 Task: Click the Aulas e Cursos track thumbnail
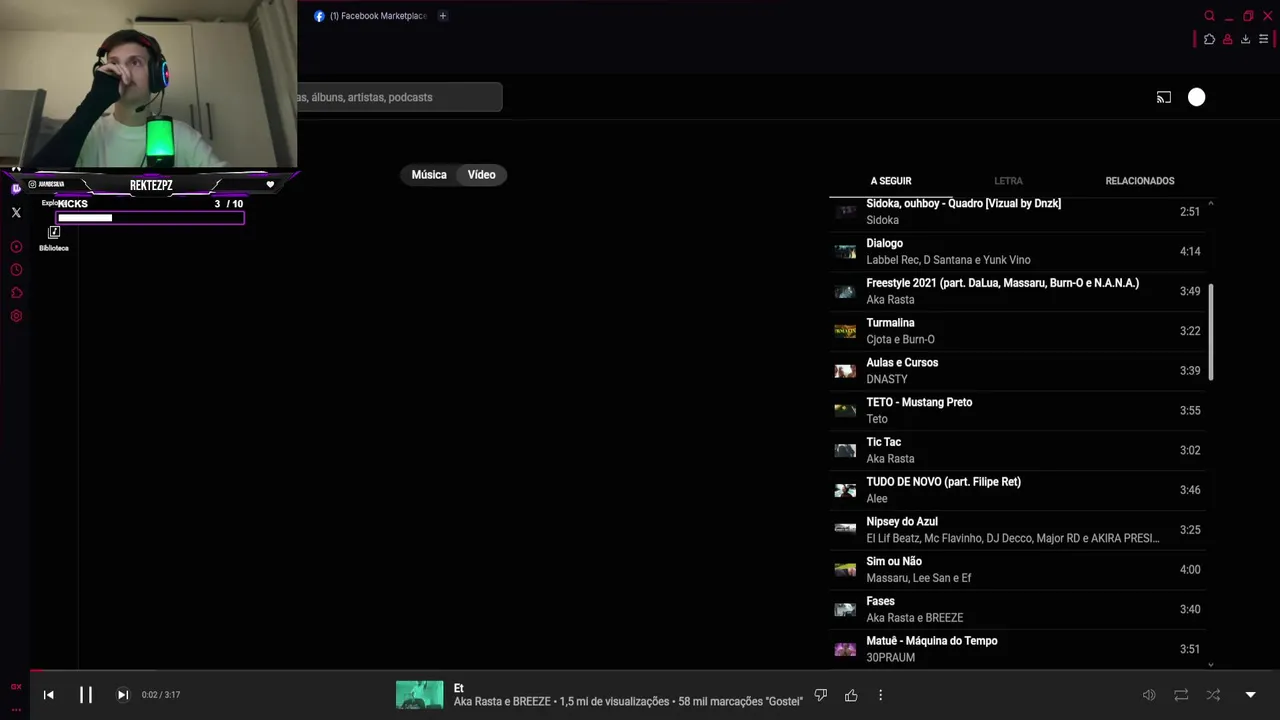[846, 371]
